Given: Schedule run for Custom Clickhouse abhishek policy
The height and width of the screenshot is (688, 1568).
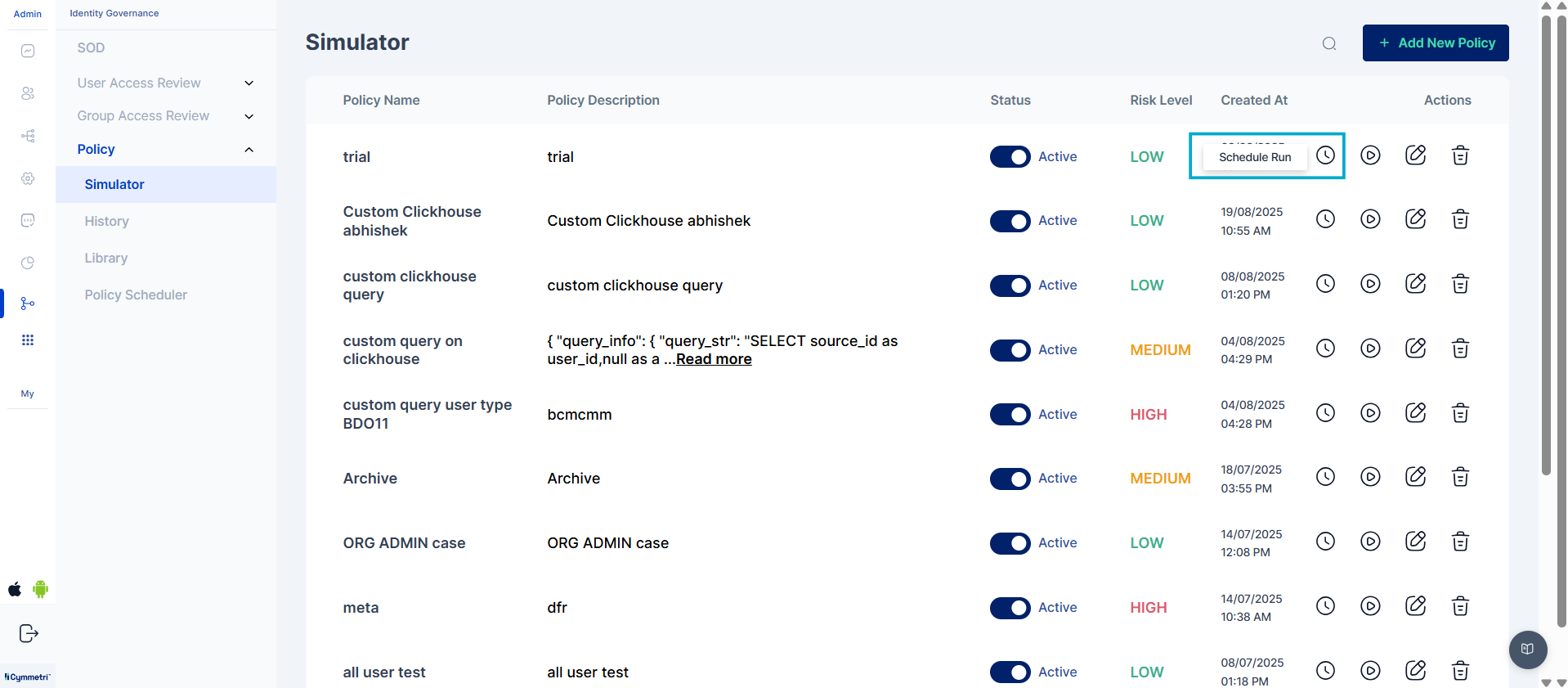Looking at the screenshot, I should pyautogui.click(x=1325, y=219).
